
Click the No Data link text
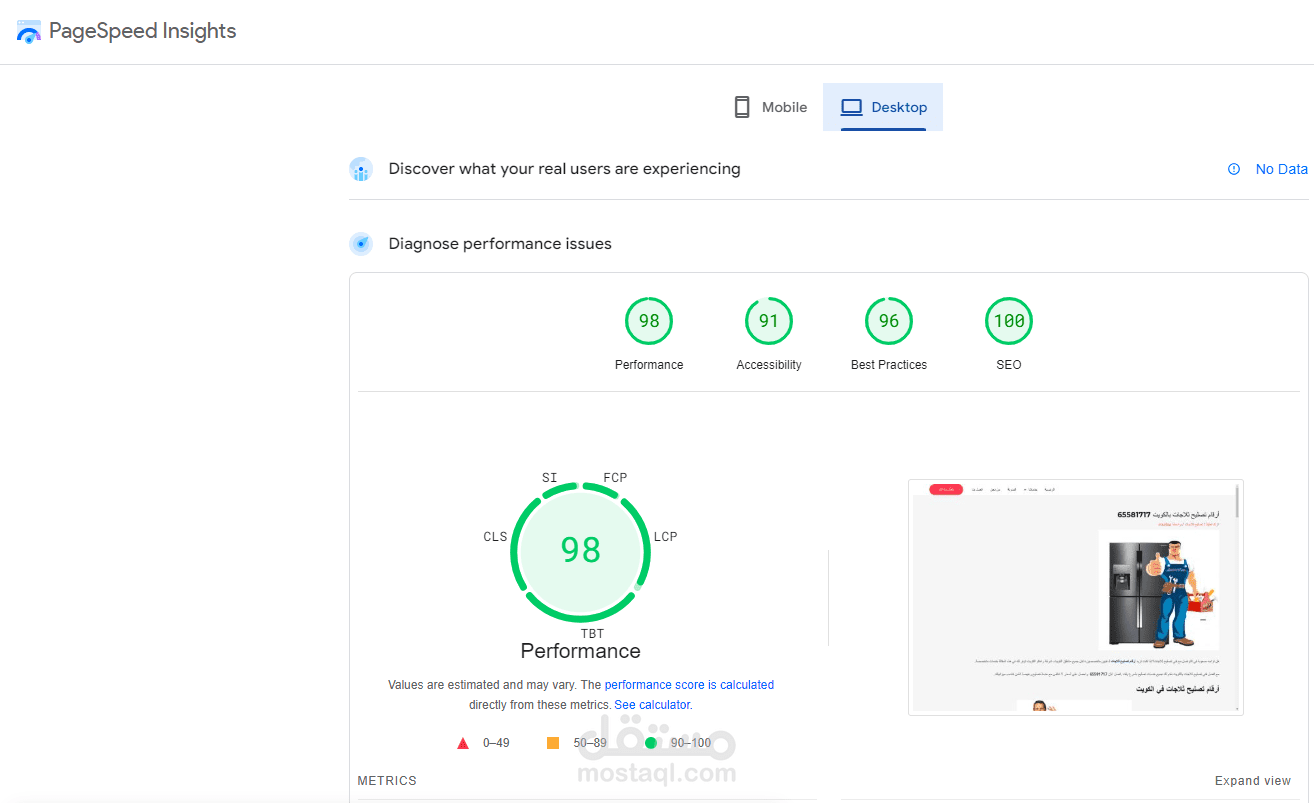tap(1282, 169)
